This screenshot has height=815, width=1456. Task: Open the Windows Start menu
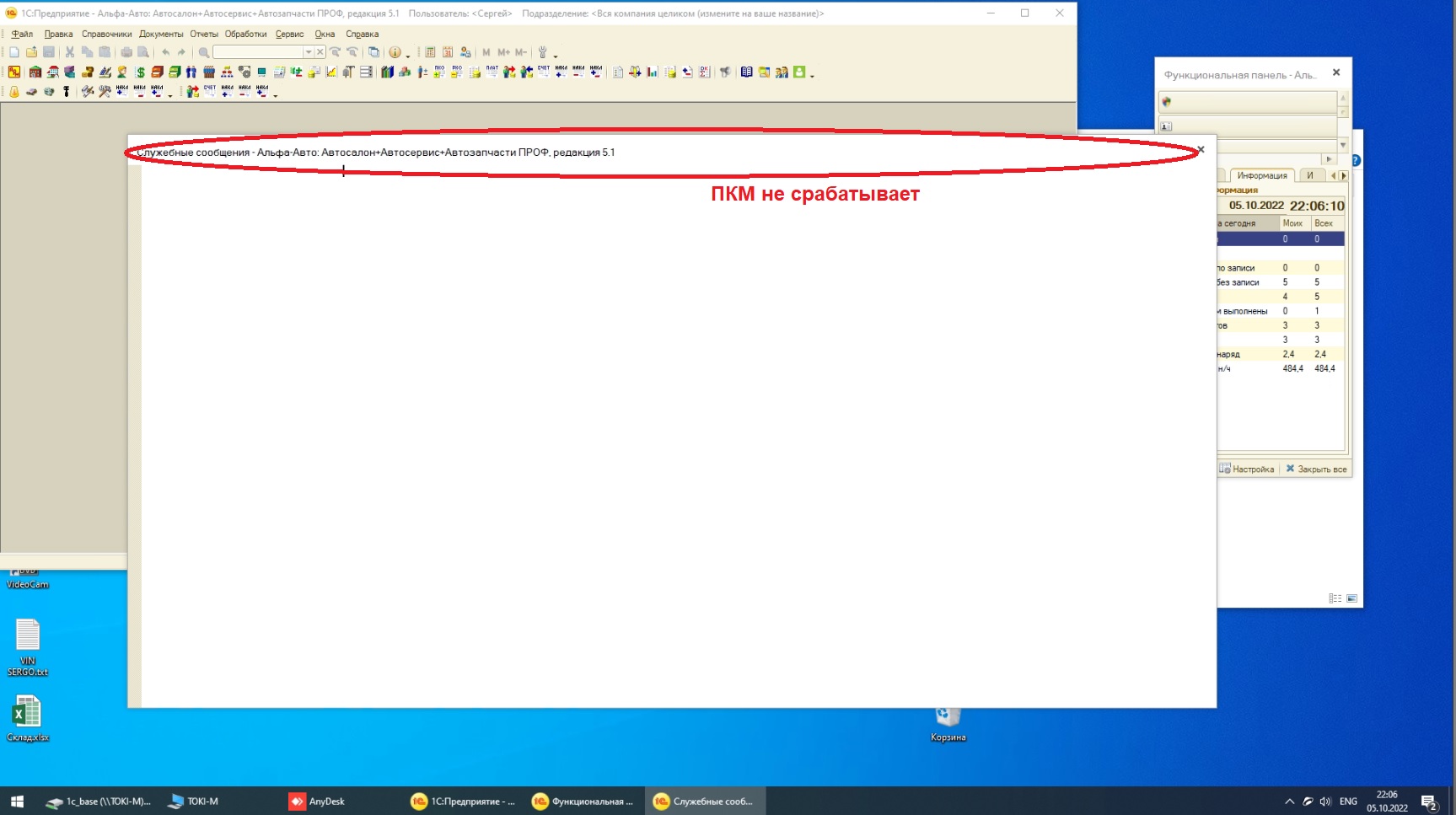pos(17,802)
